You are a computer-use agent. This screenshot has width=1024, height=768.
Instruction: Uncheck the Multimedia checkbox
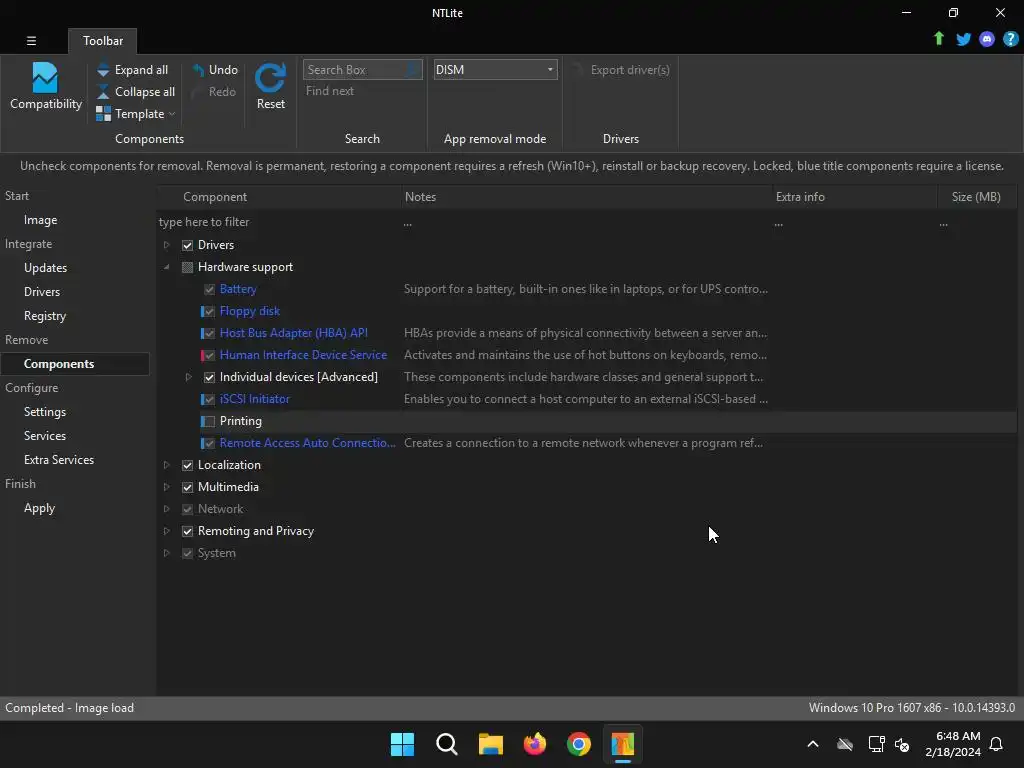(x=187, y=488)
